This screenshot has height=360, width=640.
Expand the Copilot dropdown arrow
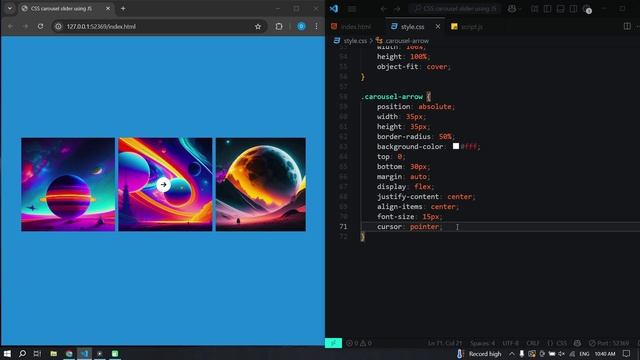click(x=519, y=9)
